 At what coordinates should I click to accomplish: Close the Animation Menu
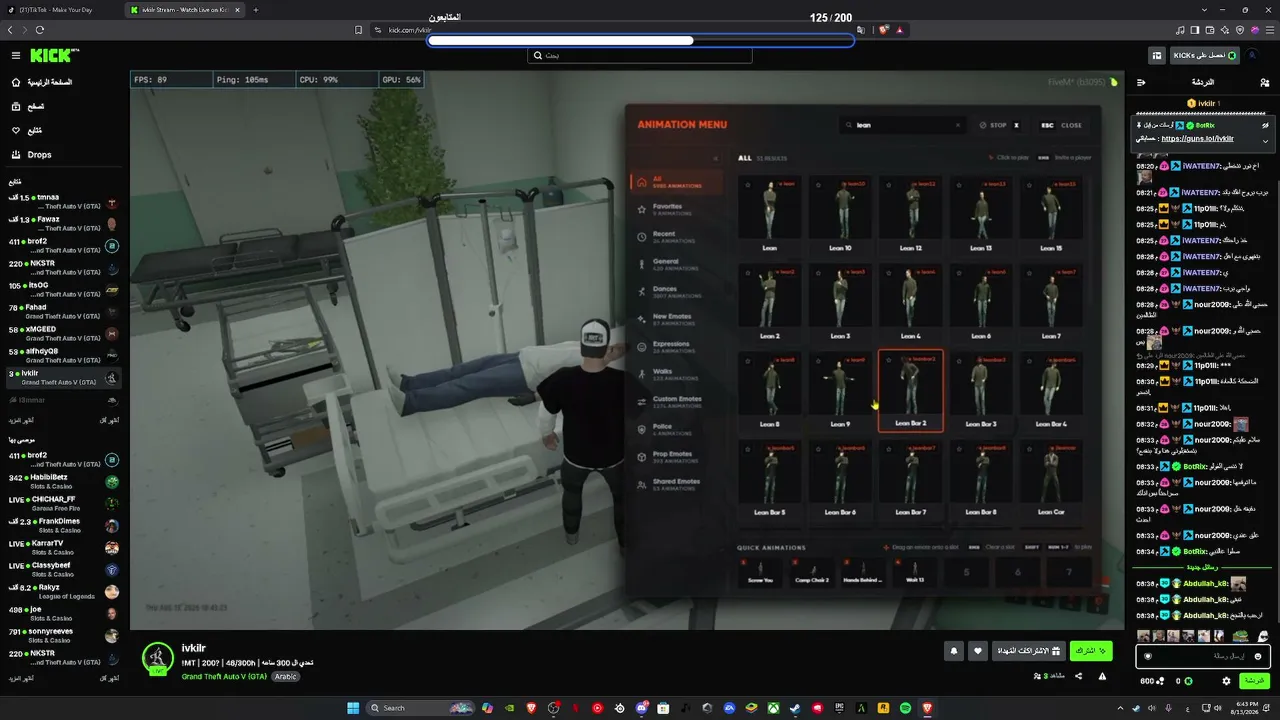(1061, 125)
